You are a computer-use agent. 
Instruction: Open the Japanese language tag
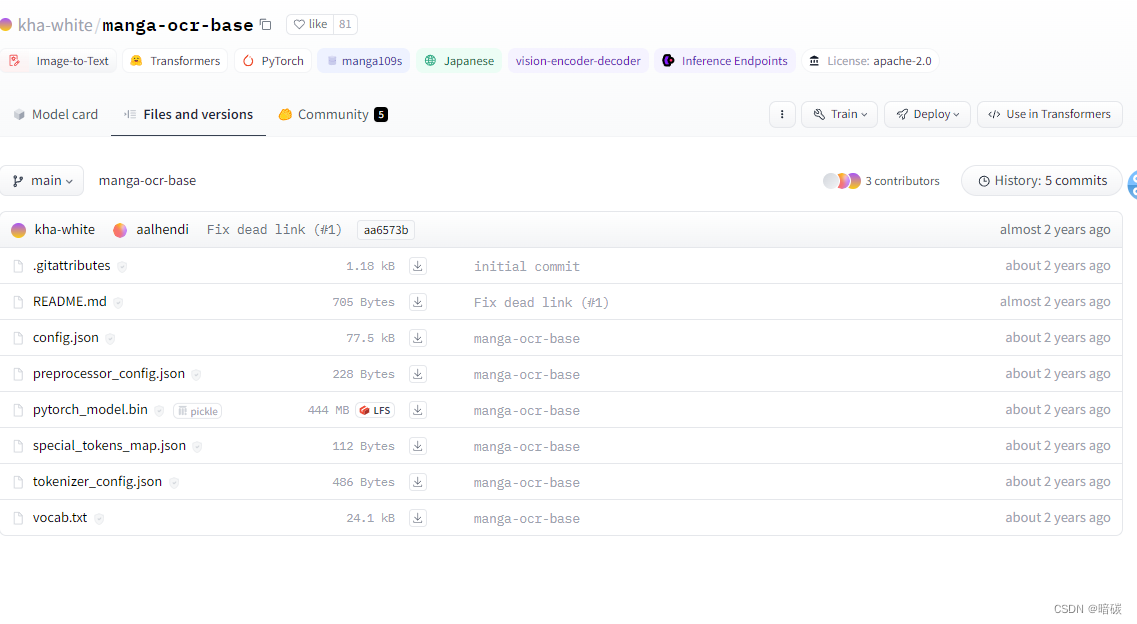click(459, 61)
